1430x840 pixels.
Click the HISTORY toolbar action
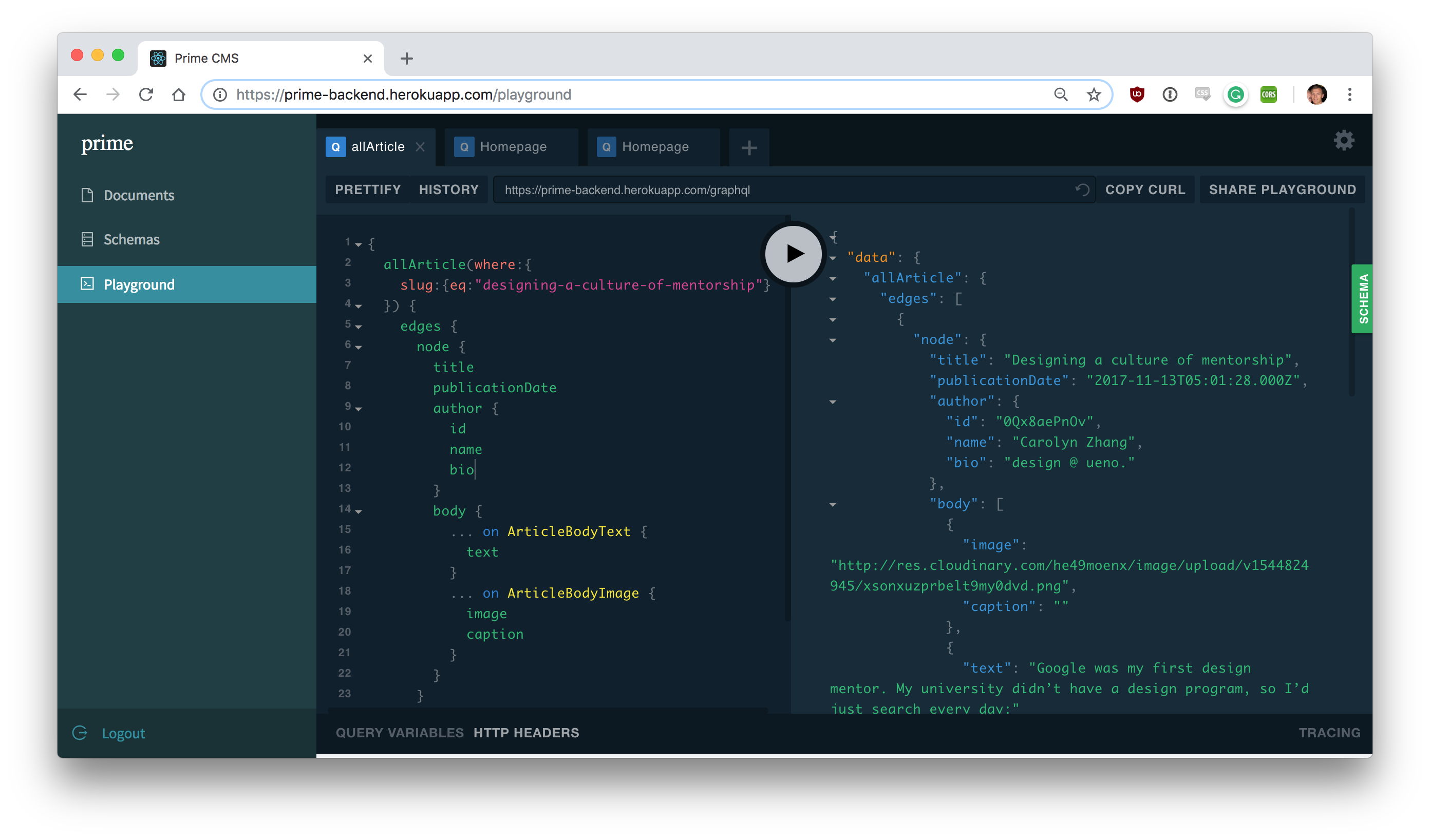[448, 189]
